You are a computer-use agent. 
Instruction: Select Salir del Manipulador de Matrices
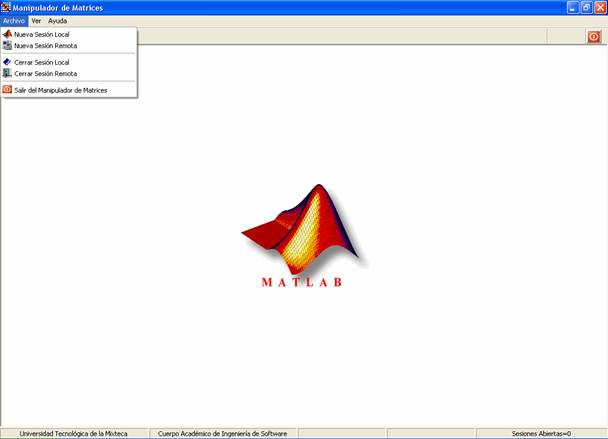[x=69, y=90]
